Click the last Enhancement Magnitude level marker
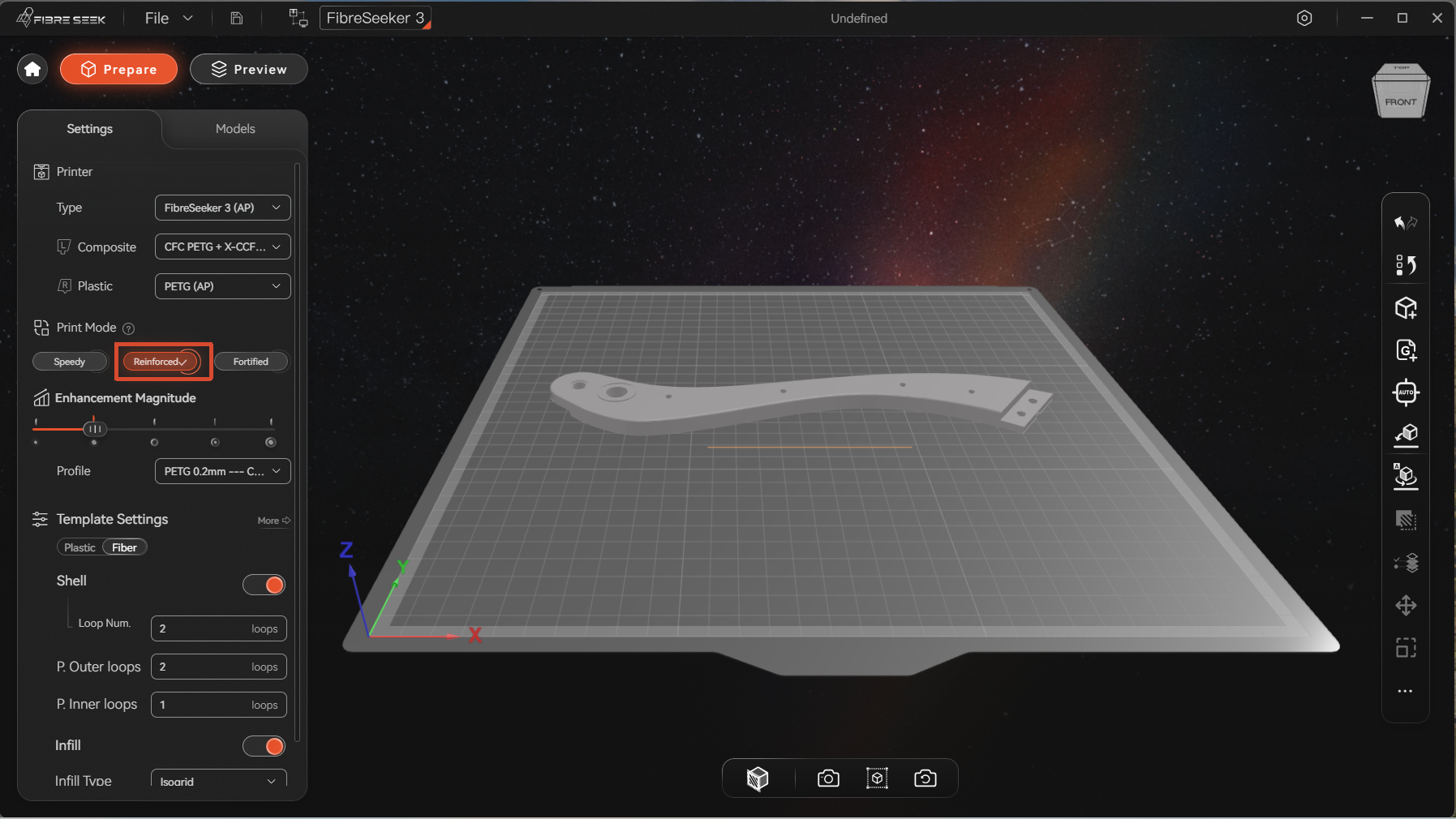The width and height of the screenshot is (1456, 819). tap(271, 442)
